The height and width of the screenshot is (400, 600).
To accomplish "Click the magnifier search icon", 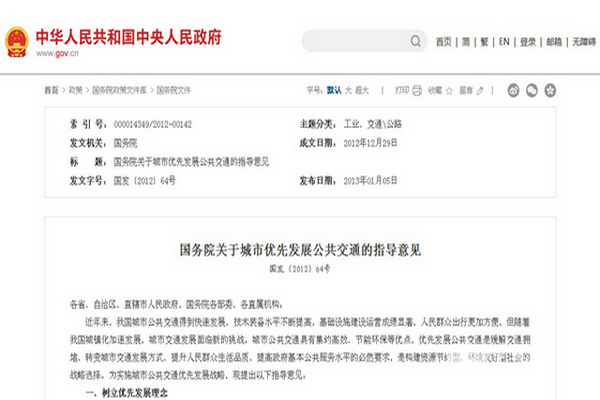I will 416,42.
